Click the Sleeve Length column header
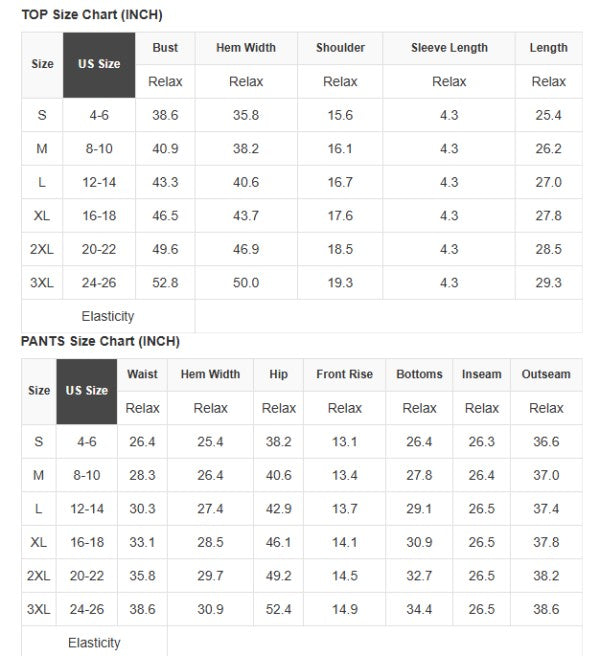The width and height of the screenshot is (600, 656). coord(449,48)
